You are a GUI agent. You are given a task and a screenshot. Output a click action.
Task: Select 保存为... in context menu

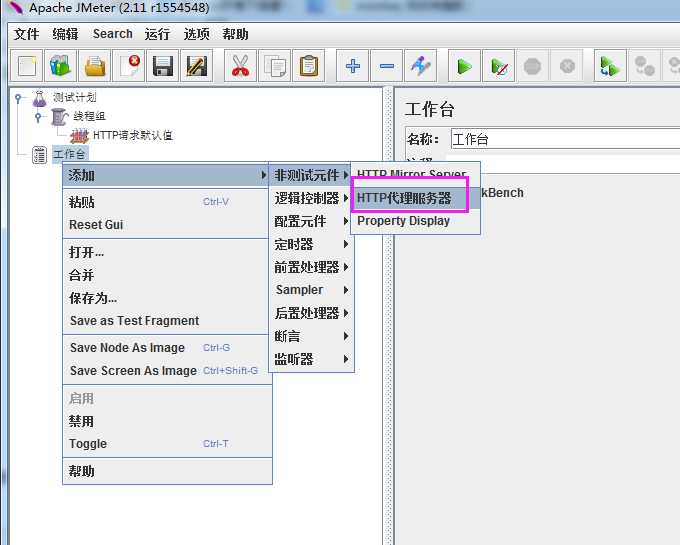coord(167,298)
